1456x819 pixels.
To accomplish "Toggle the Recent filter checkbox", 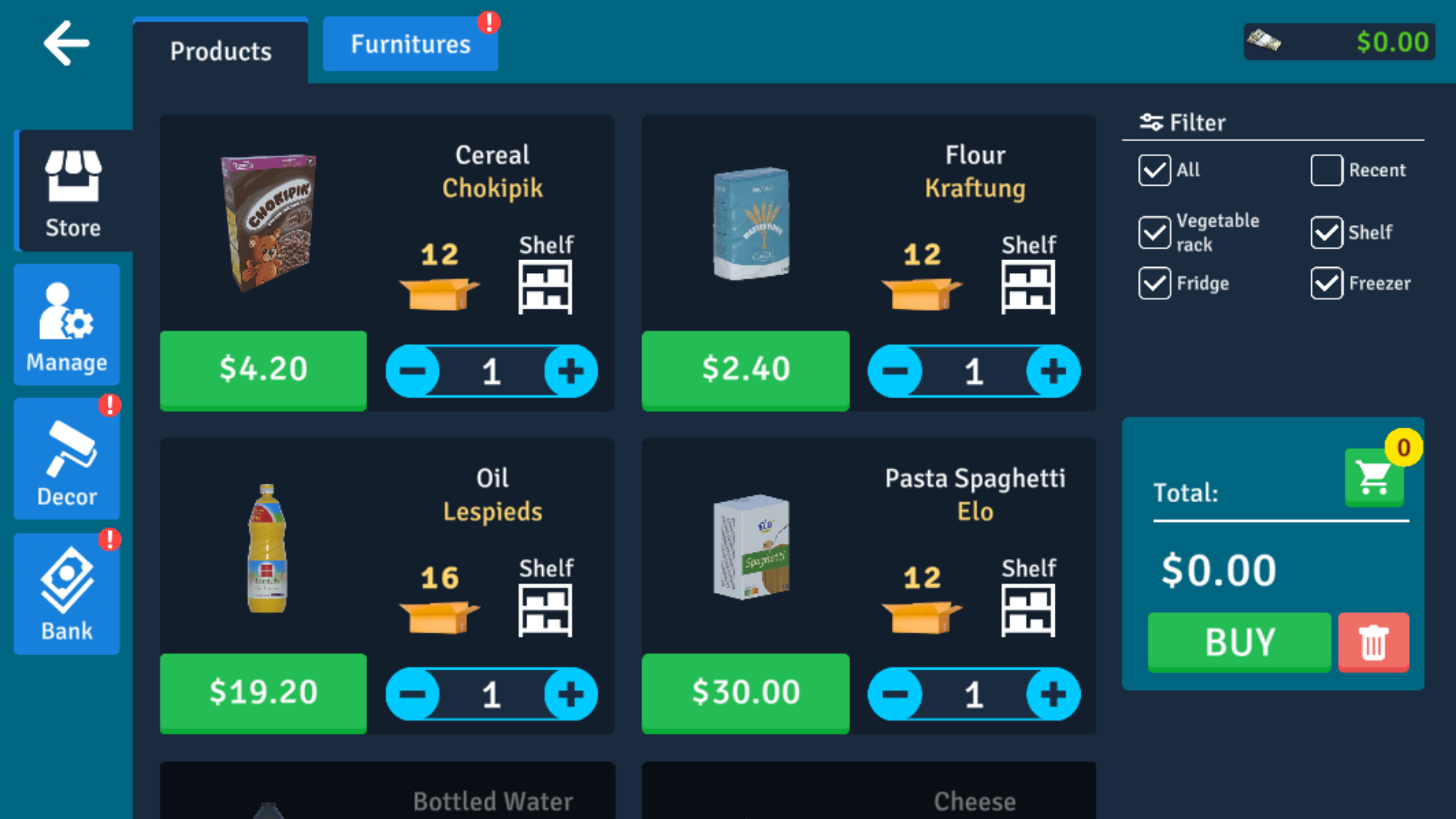I will pos(1325,169).
